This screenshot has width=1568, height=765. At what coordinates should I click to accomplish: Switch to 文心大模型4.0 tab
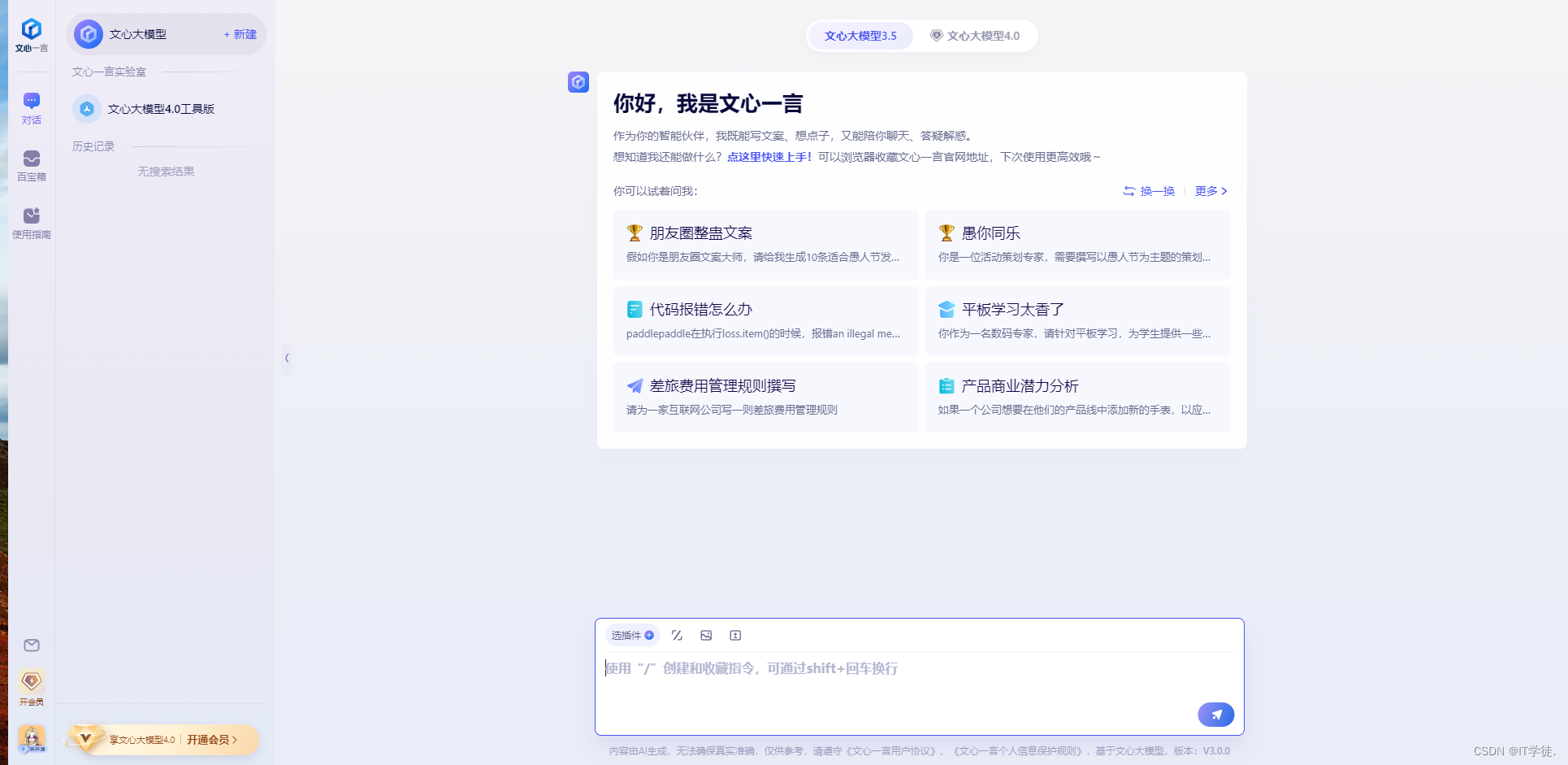coord(975,36)
